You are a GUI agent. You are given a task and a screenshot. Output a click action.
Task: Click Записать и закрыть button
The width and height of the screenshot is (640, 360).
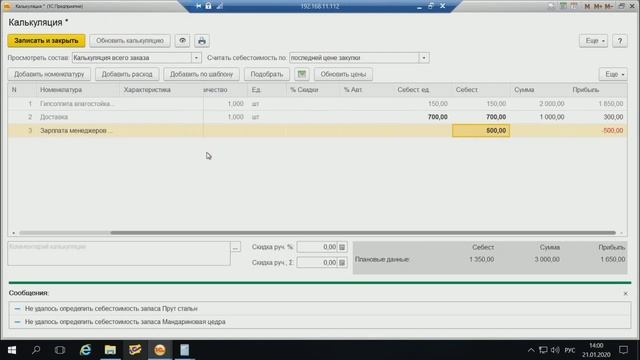point(46,41)
